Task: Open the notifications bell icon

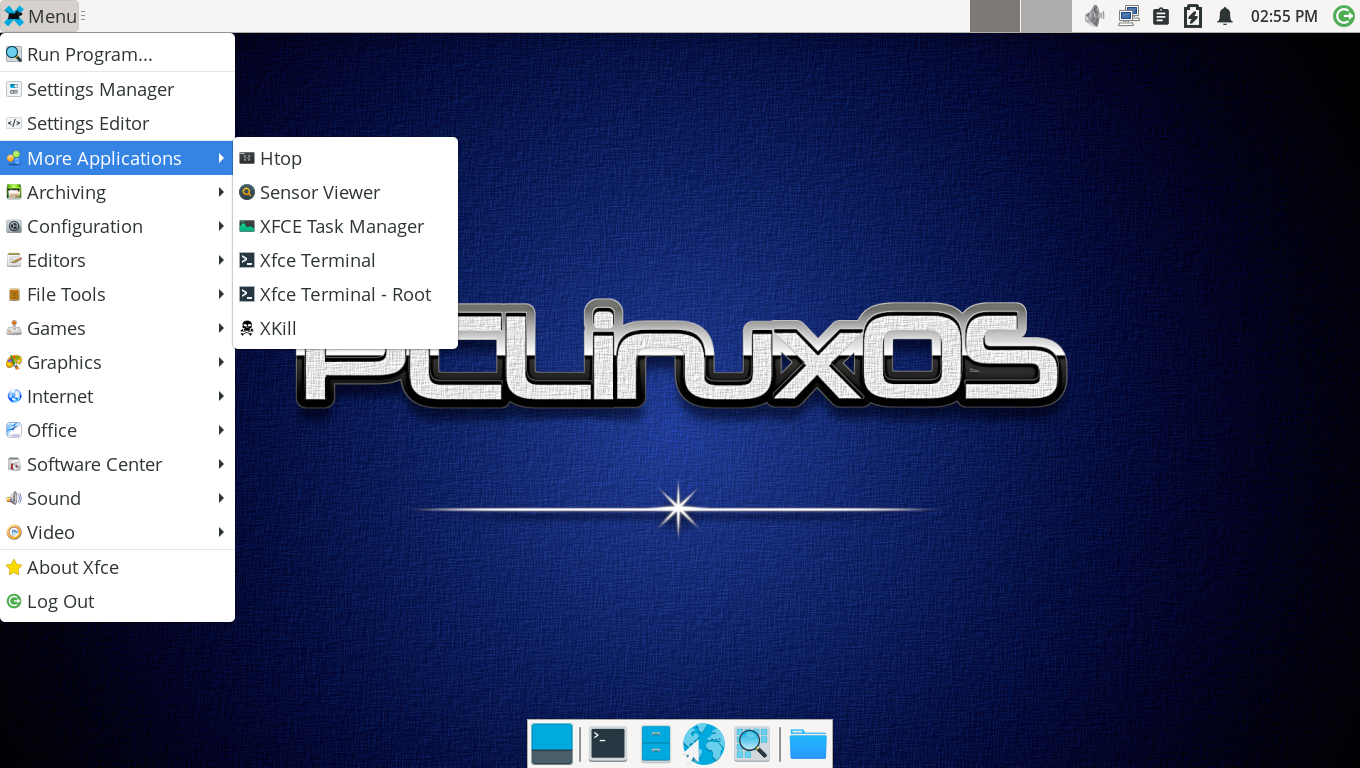Action: tap(1225, 16)
